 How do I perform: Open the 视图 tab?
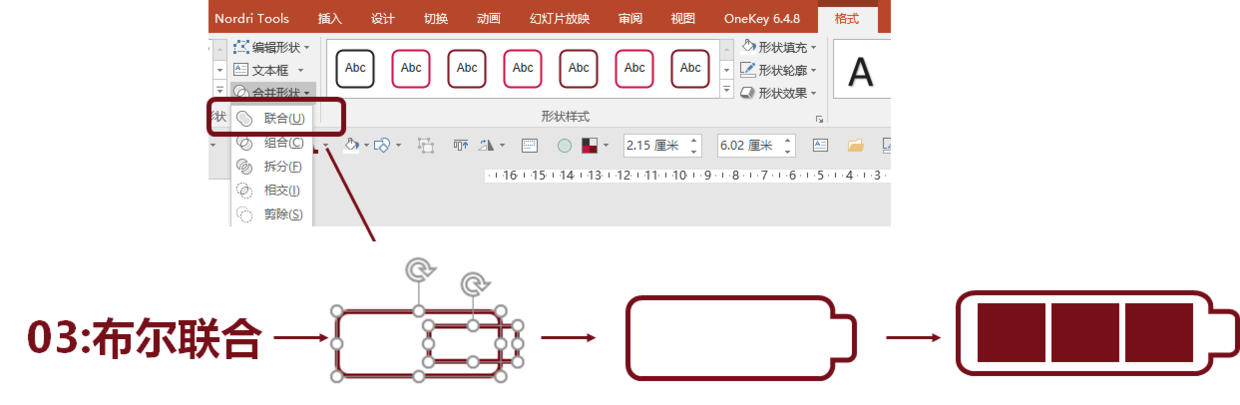pos(683,18)
